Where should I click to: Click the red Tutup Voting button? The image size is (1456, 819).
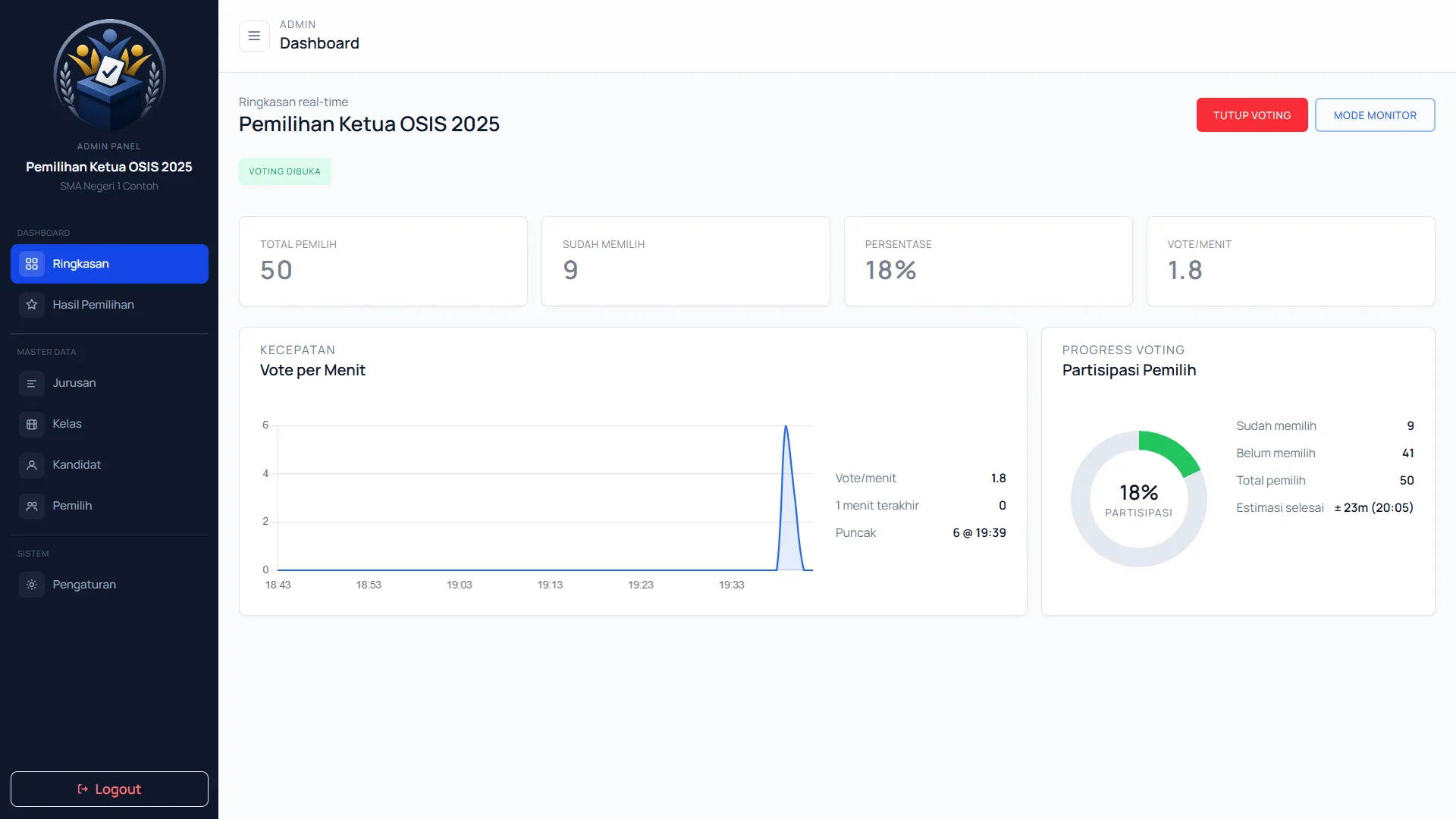coord(1252,115)
